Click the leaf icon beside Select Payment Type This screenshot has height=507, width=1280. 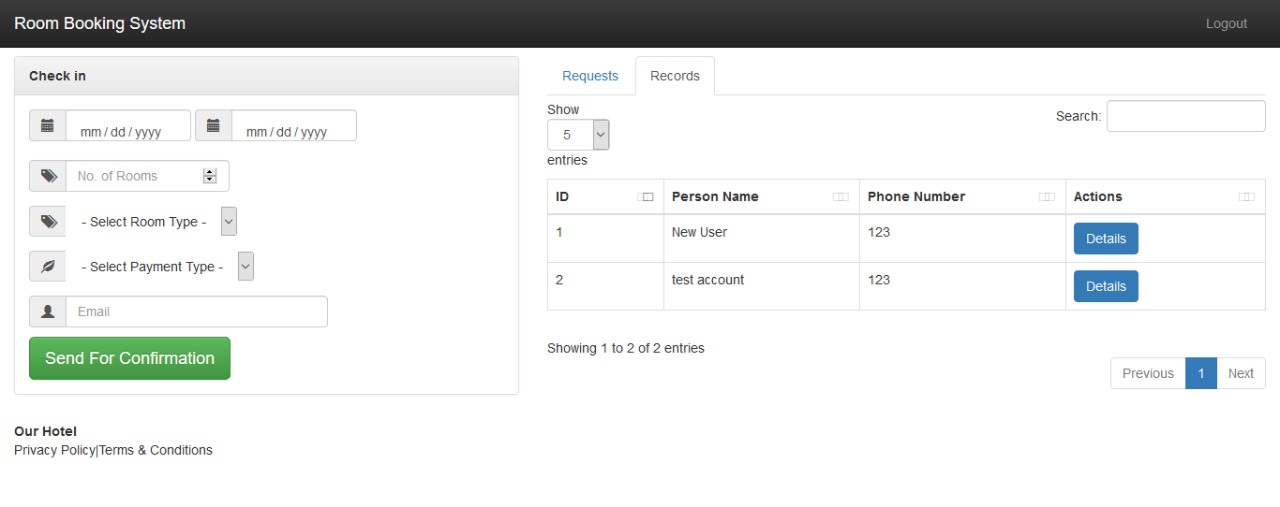pos(48,267)
